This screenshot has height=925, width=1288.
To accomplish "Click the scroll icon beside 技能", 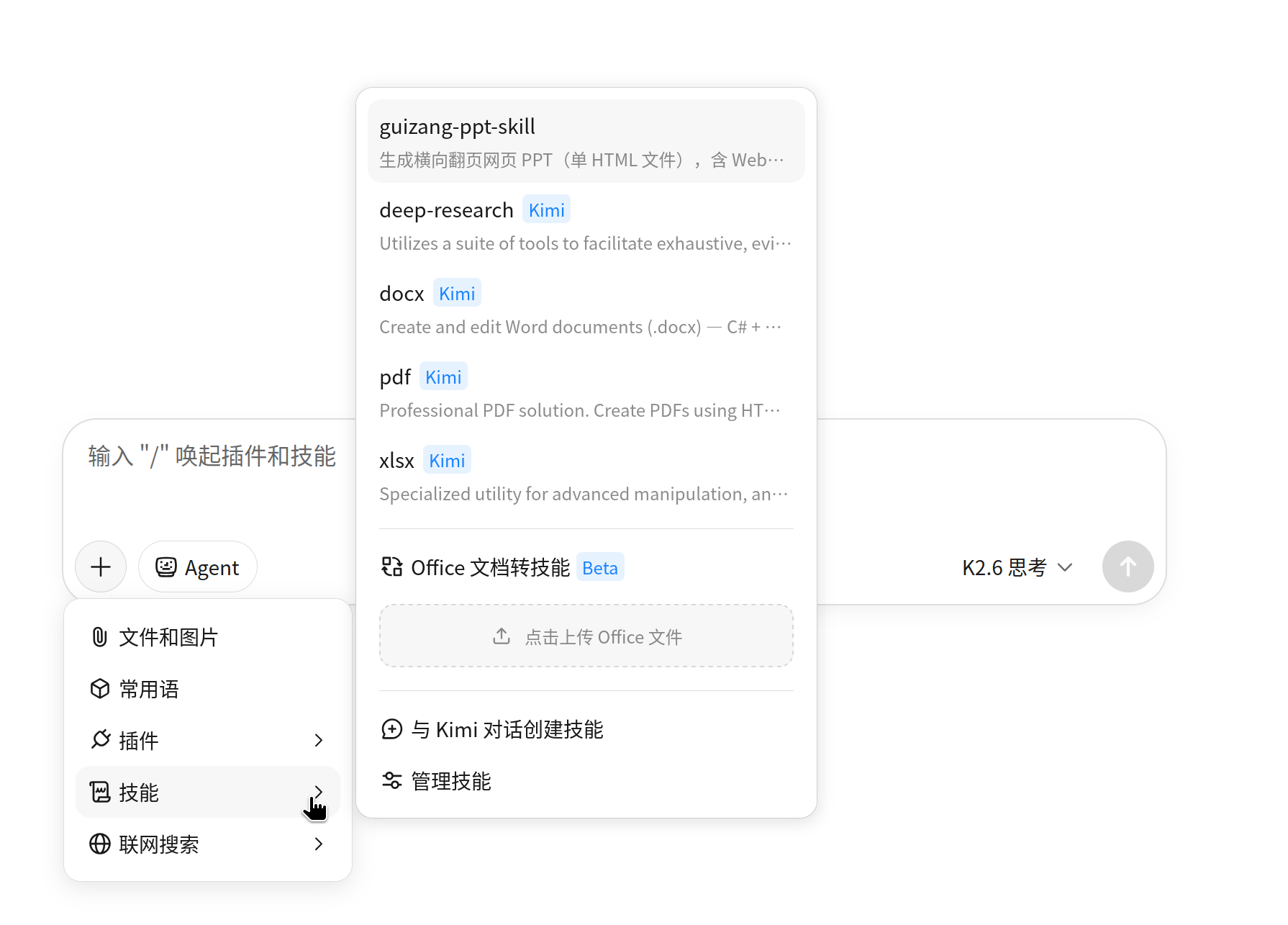I will coord(100,792).
